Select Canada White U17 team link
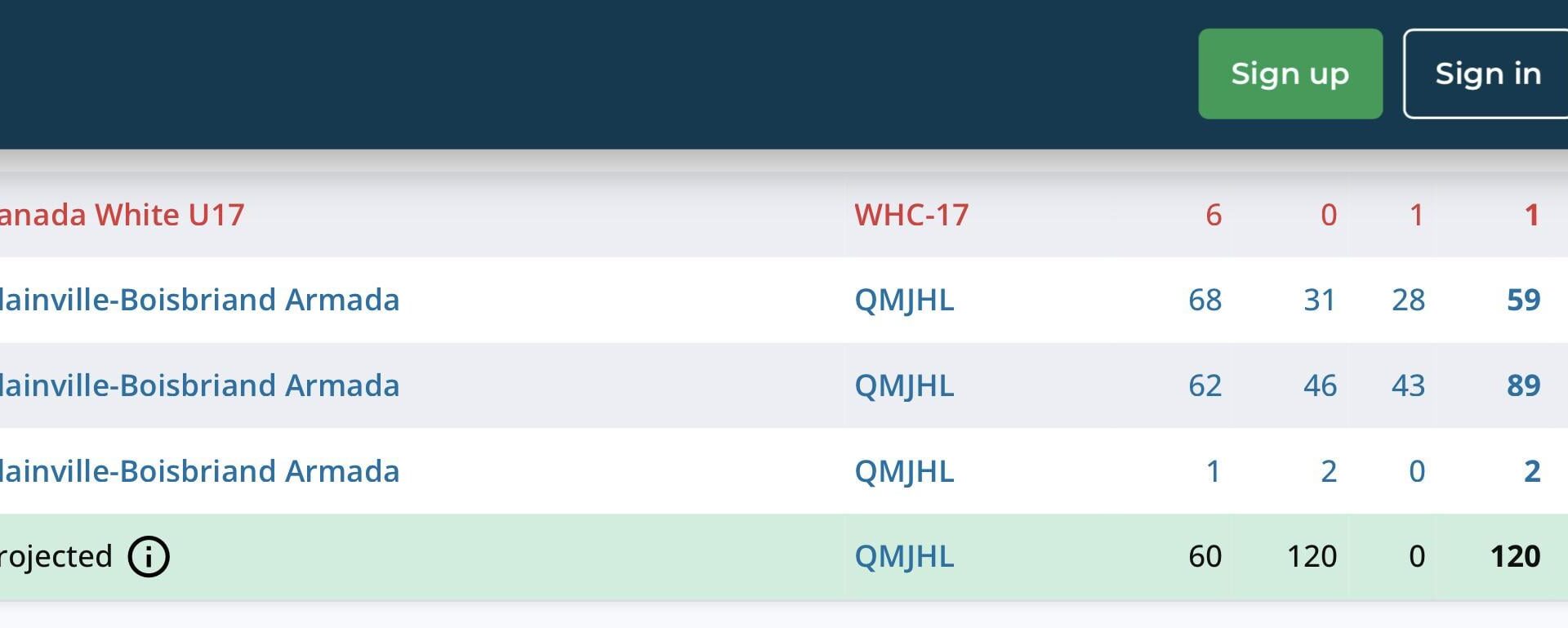 (x=122, y=215)
